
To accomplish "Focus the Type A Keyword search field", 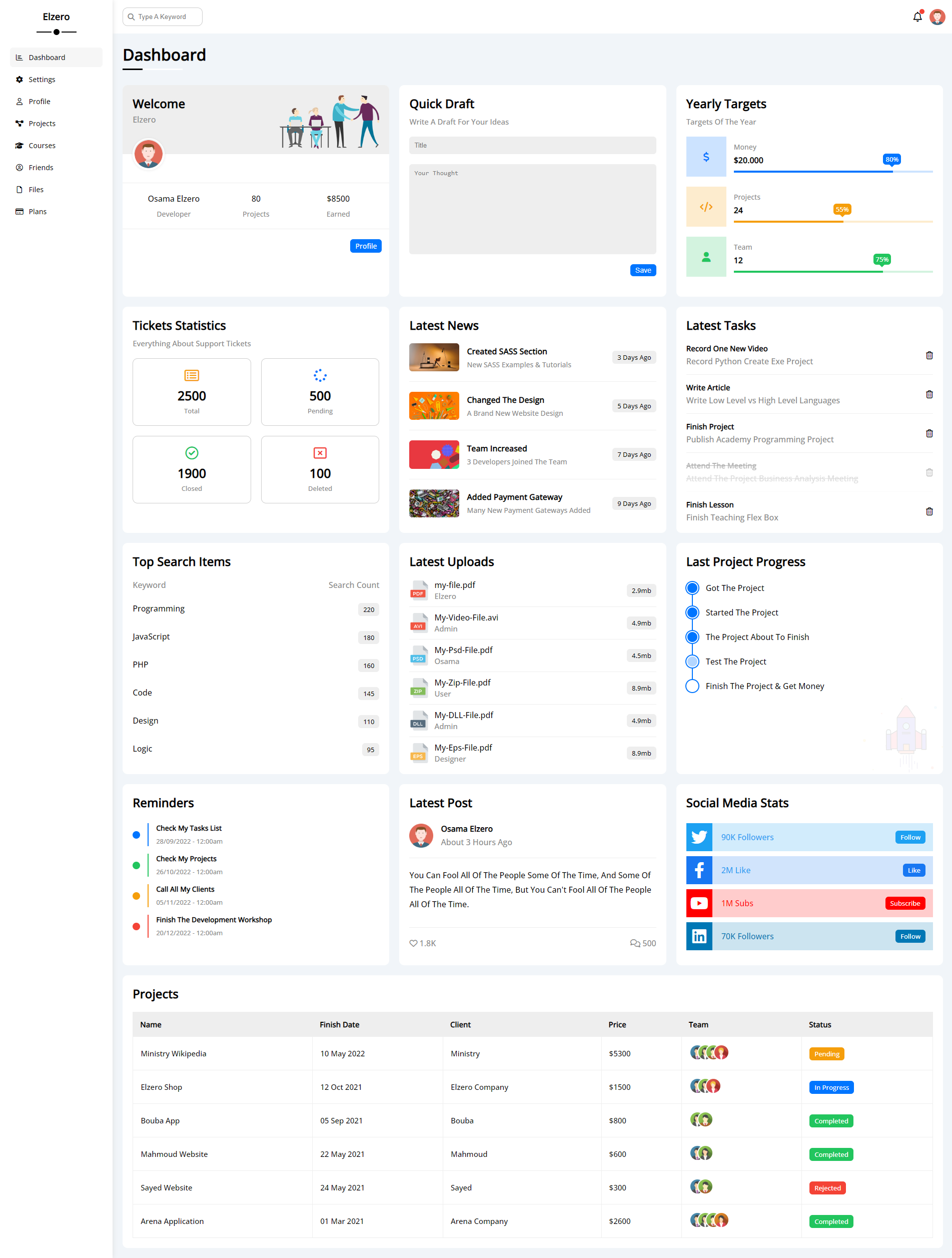I will (163, 17).
